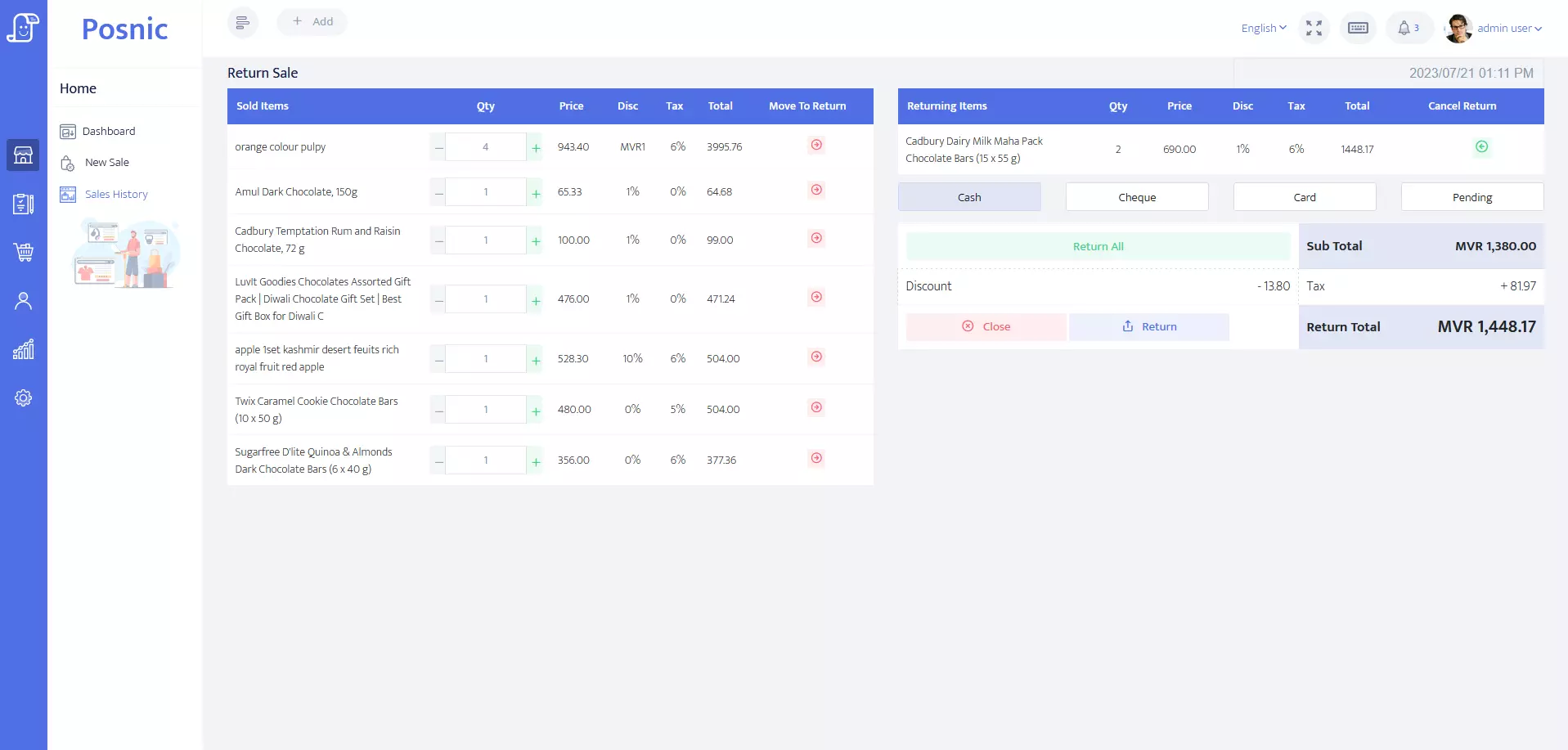Viewport: 1568px width, 750px height.
Task: Open the shopping cart sidebar icon
Action: (23, 252)
